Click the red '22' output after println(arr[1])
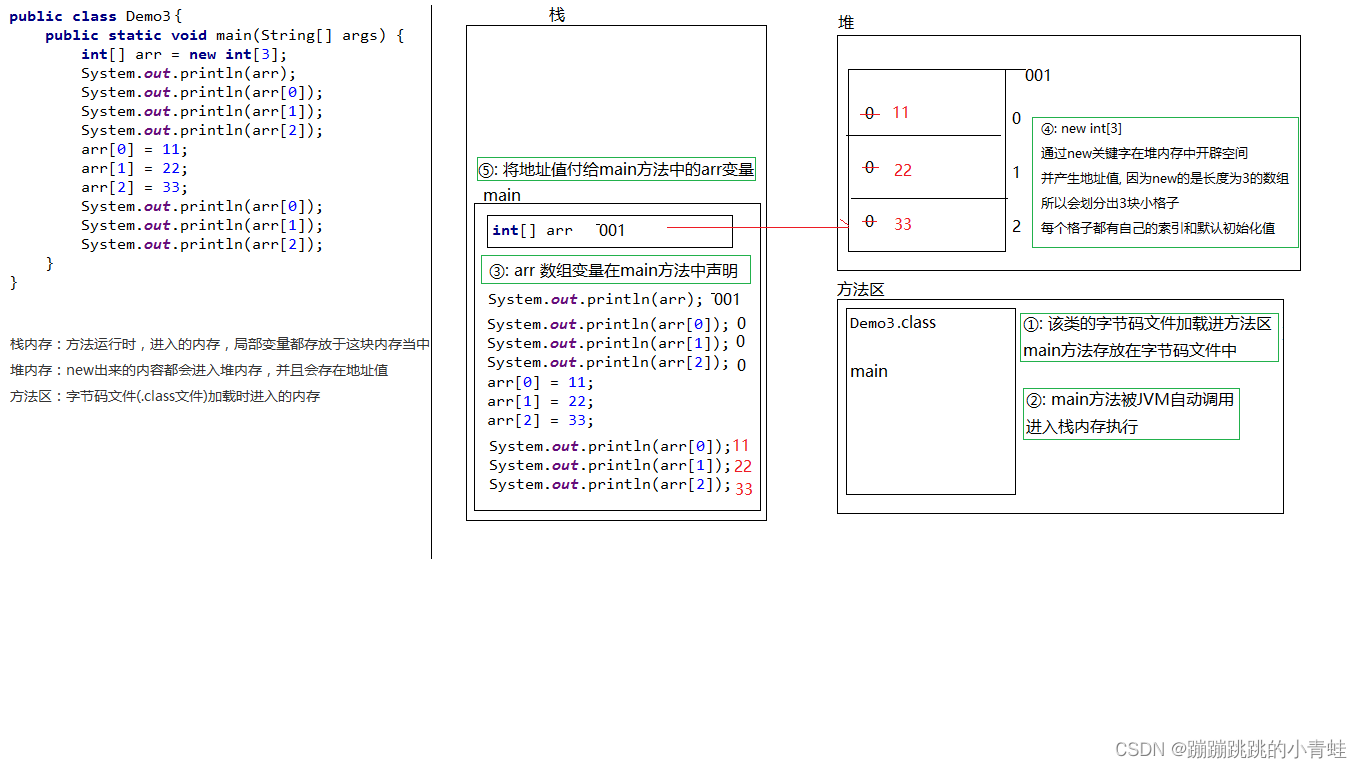The width and height of the screenshot is (1362, 768). coord(743,466)
